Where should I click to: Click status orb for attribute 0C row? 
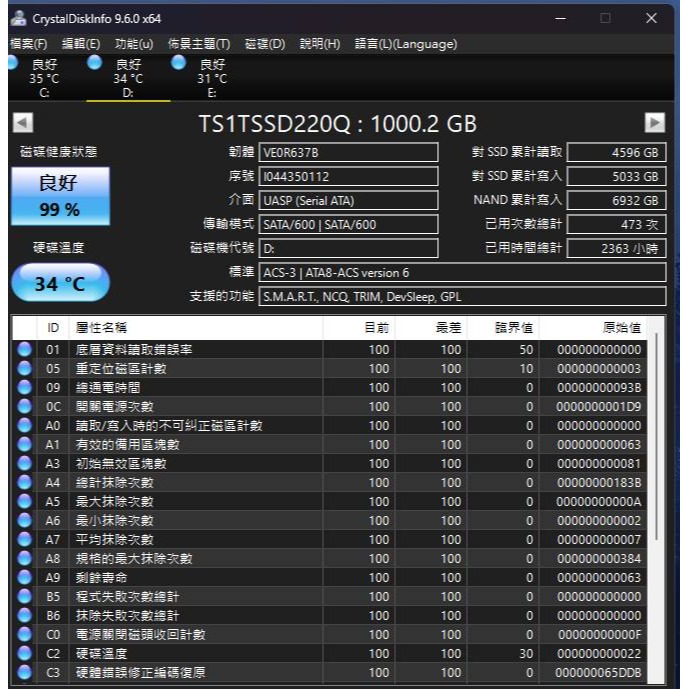pyautogui.click(x=25, y=406)
